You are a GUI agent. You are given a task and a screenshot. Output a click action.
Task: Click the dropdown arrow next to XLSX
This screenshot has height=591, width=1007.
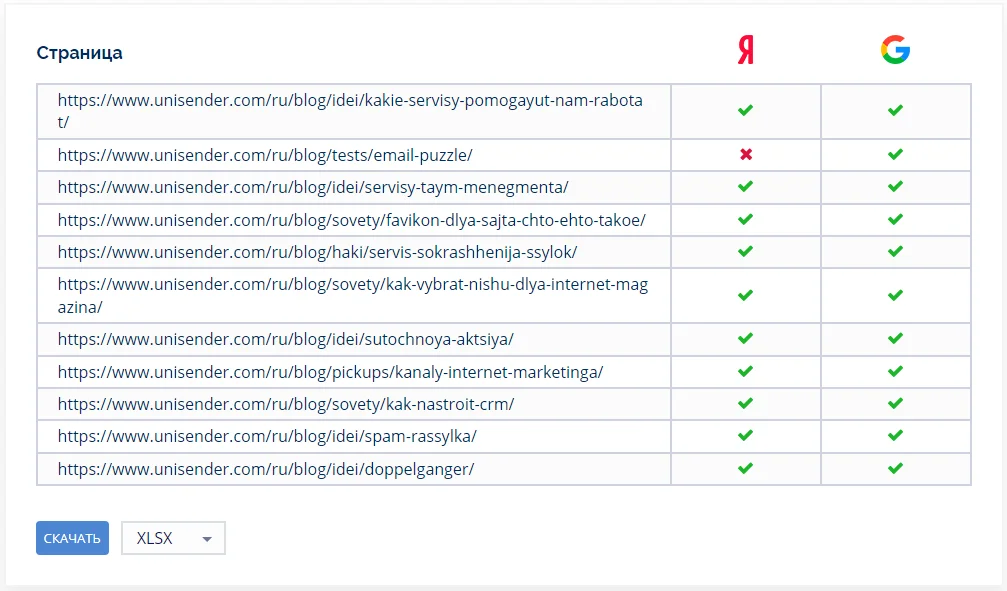pyautogui.click(x=207, y=539)
